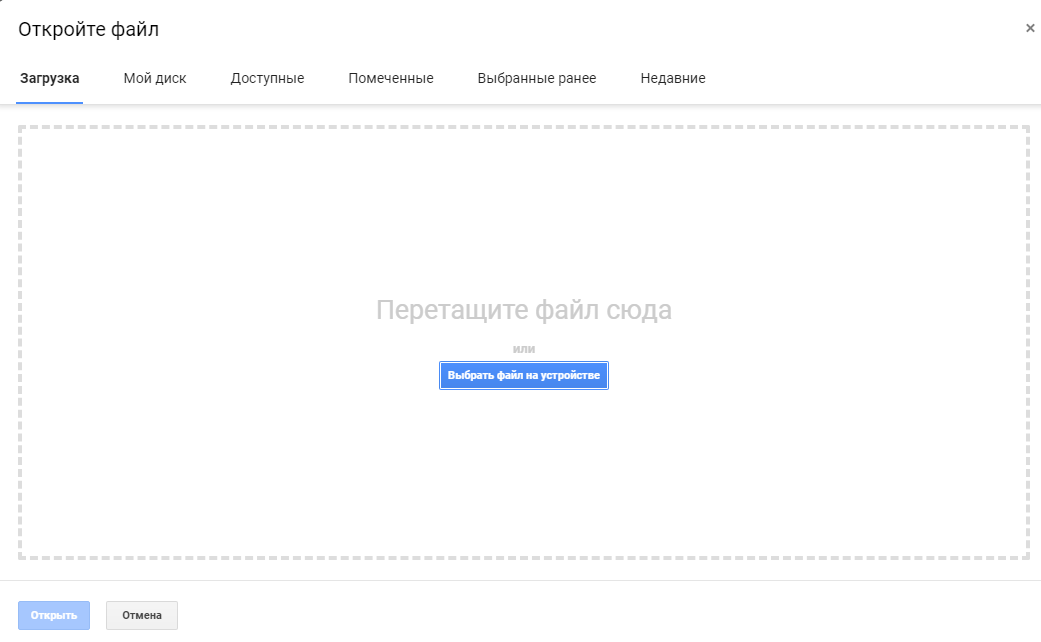Click the Отмена button
Image resolution: width=1041 pixels, height=642 pixels.
pos(142,615)
